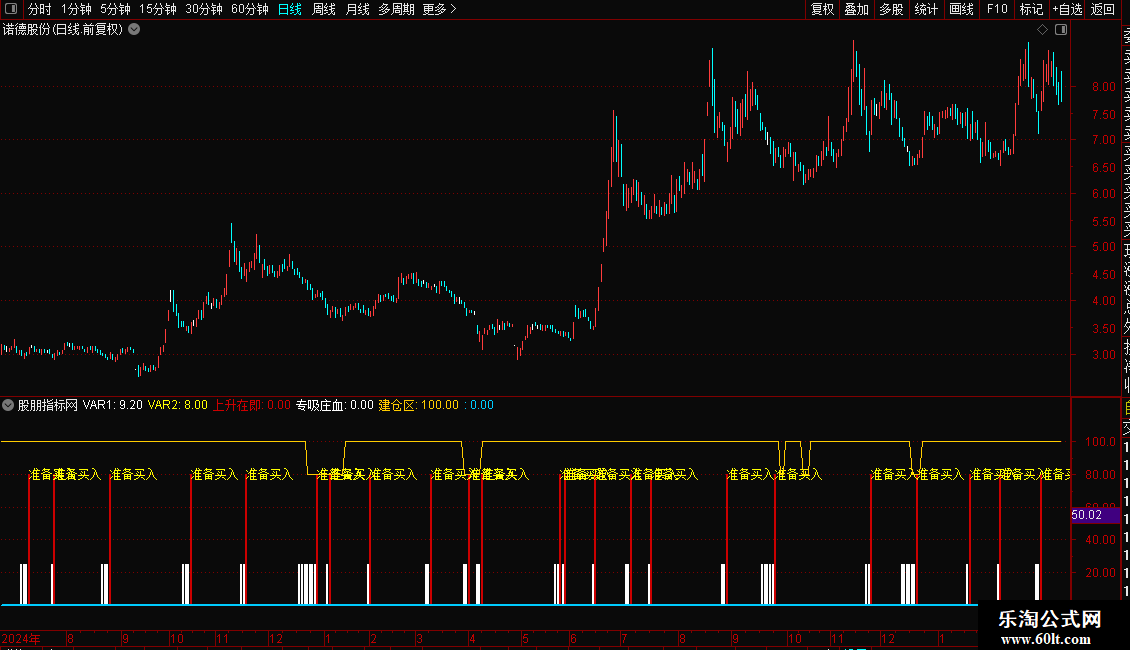The width and height of the screenshot is (1130, 650).
Task: Click the 2024年 label on time axis
Action: (x=21, y=638)
